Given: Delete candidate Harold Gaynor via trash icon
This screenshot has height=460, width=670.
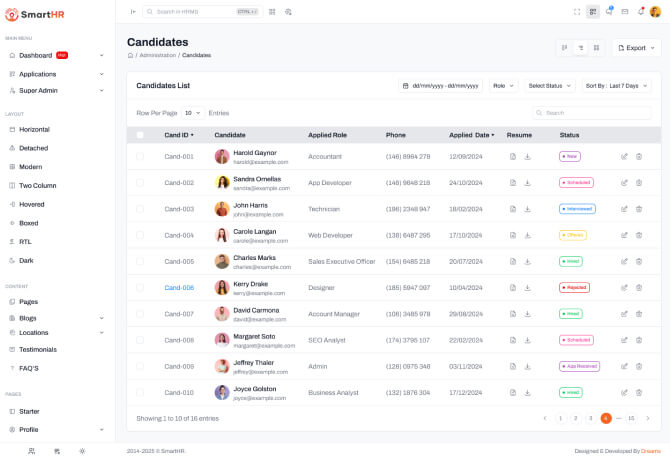Looking at the screenshot, I should pos(639,156).
